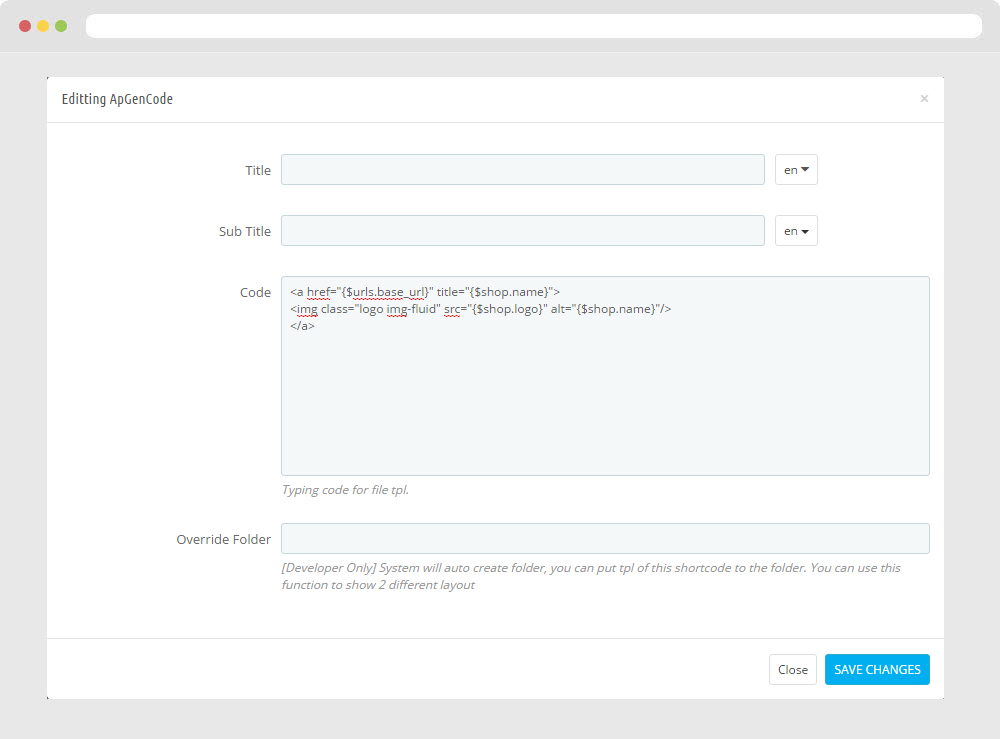This screenshot has height=739, width=1000.
Task: Focus the browser address bar
Action: pos(533,26)
